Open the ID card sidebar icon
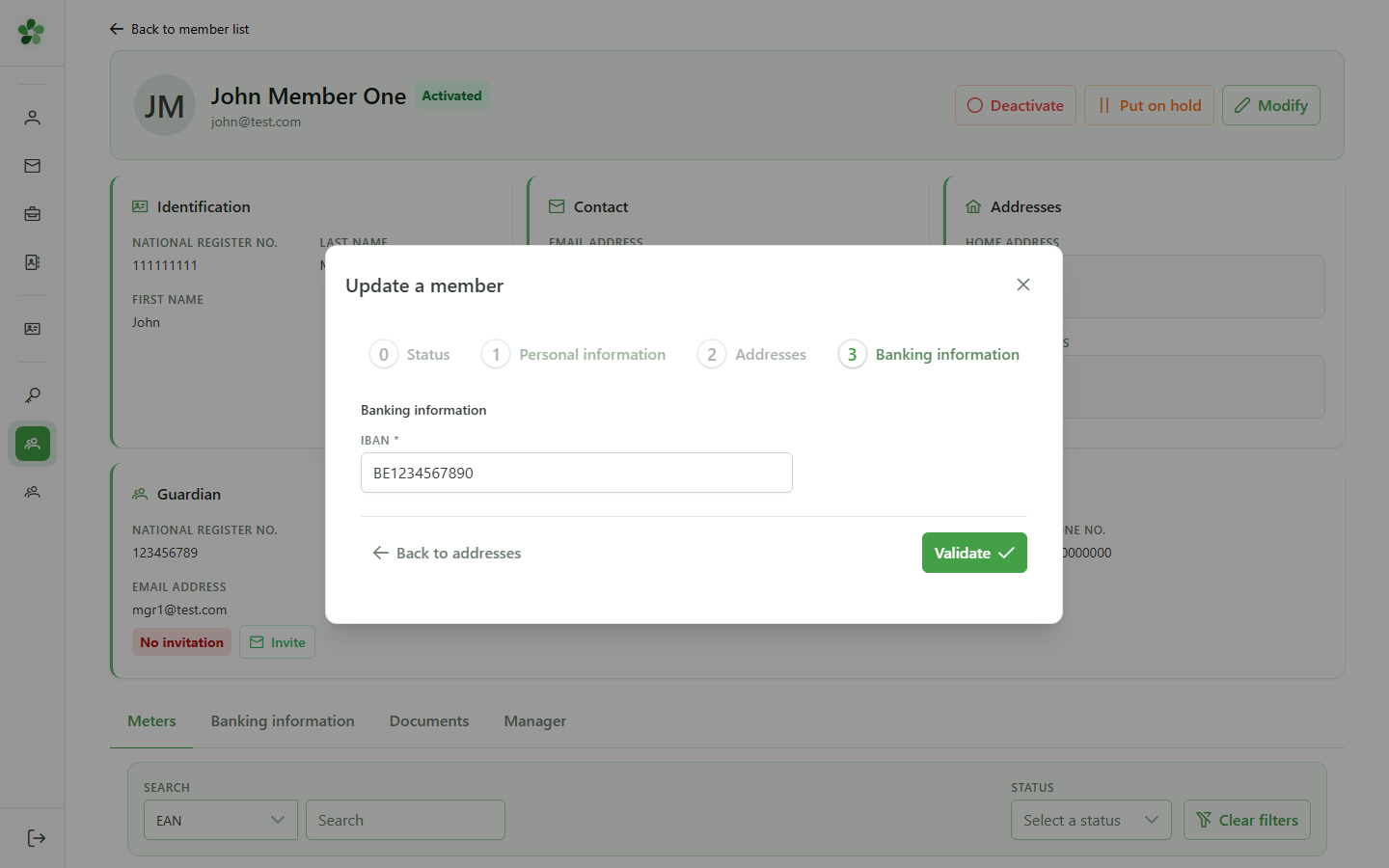Viewport: 1389px width, 868px height. point(32,329)
